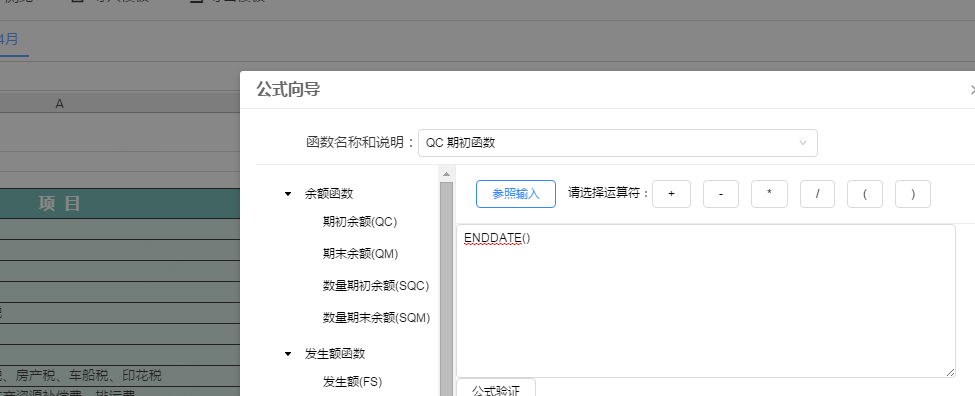Insert the right parenthesis operator
The height and width of the screenshot is (396, 975).
coord(913,194)
